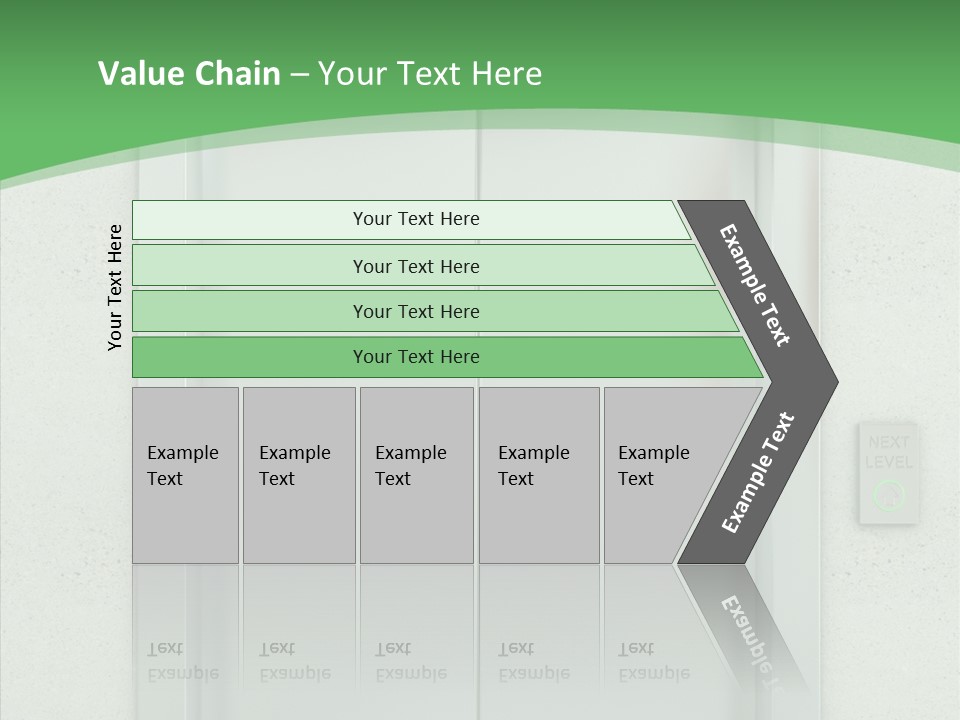Select the first lightest green text bar

click(411, 219)
